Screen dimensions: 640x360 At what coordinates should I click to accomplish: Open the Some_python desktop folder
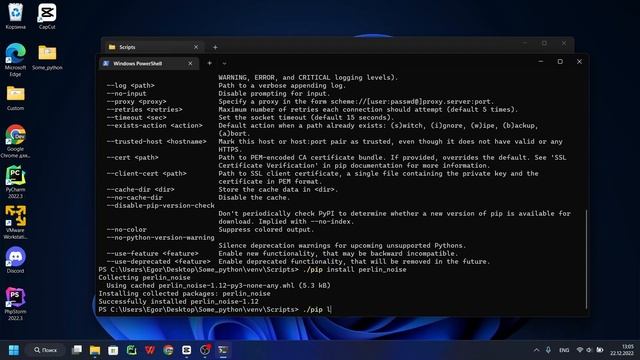point(47,57)
